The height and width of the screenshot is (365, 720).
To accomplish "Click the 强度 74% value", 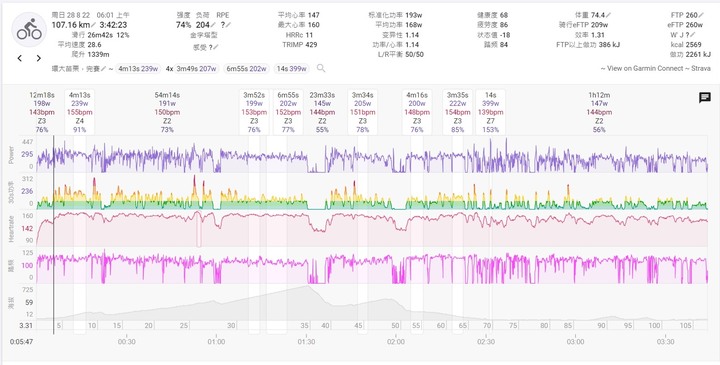I will [184, 25].
